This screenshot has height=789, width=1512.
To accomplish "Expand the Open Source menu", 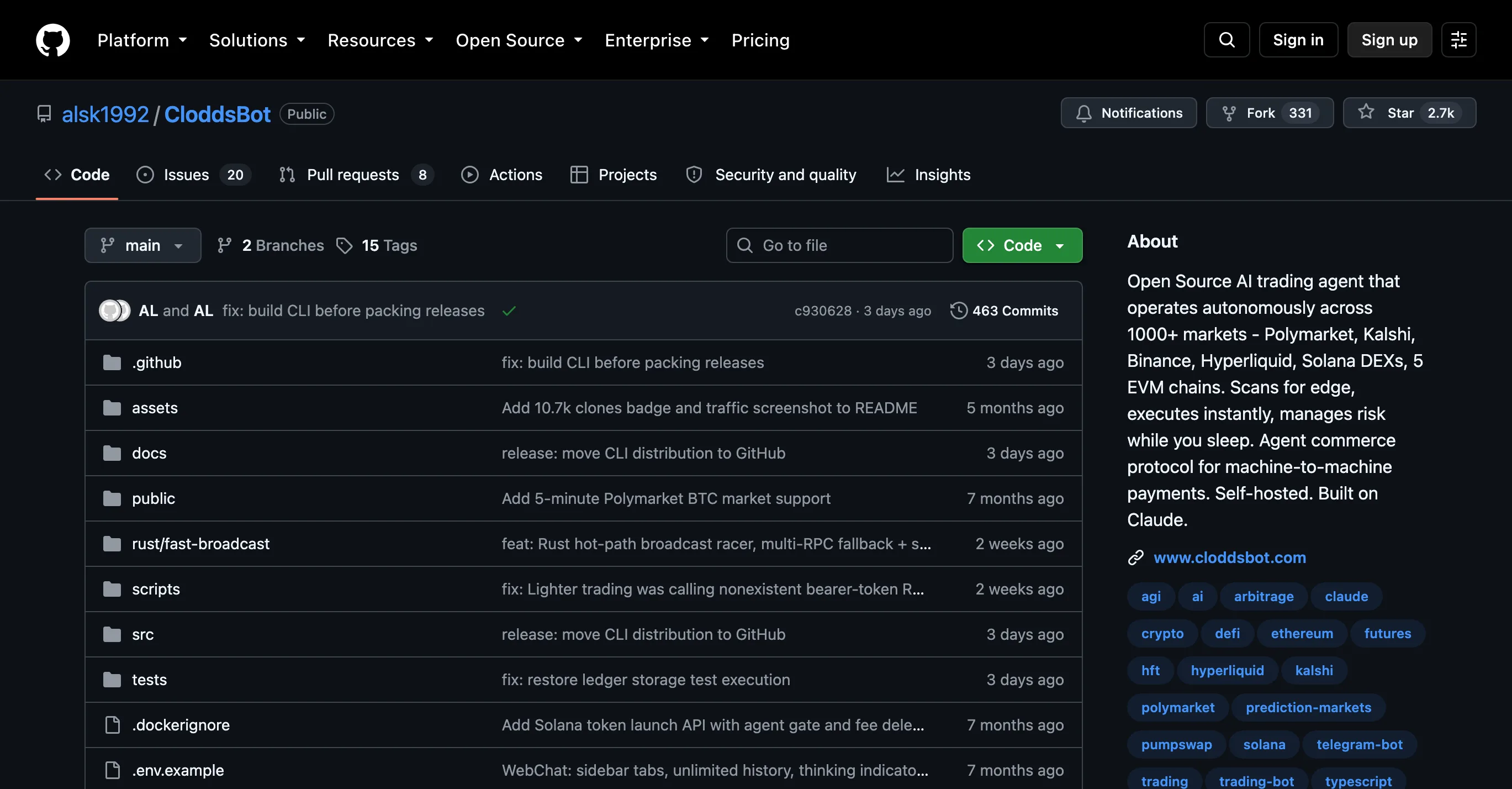I will (x=519, y=40).
